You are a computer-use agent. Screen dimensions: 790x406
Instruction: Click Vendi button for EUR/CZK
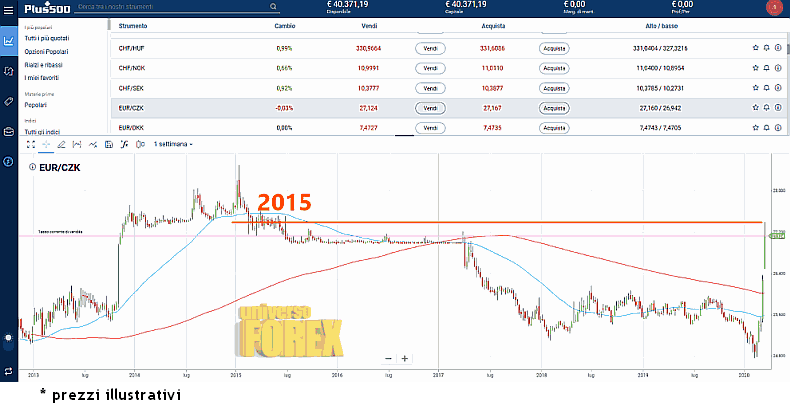429,108
